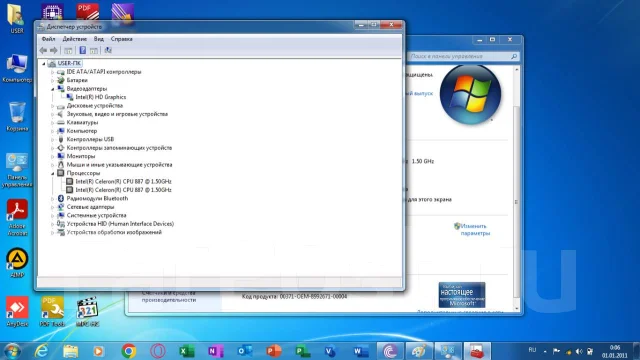
Task: Click Bluetooth icon in device tree
Action: pos(61,198)
